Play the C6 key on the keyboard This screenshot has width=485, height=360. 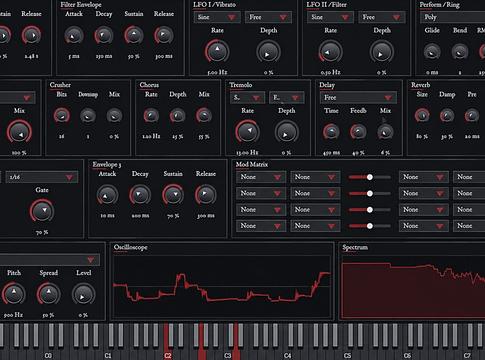click(407, 354)
